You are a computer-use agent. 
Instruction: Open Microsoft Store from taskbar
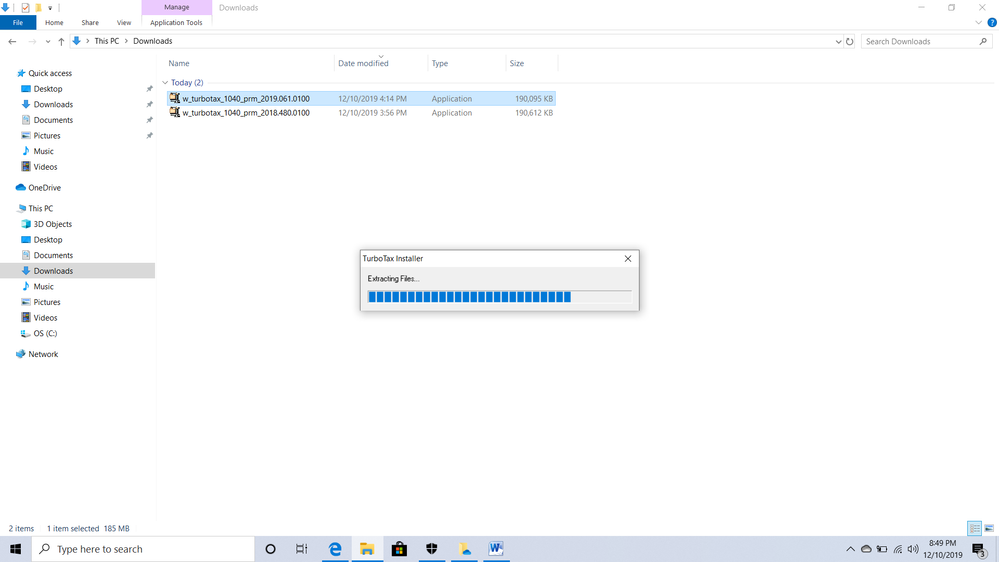coord(399,549)
